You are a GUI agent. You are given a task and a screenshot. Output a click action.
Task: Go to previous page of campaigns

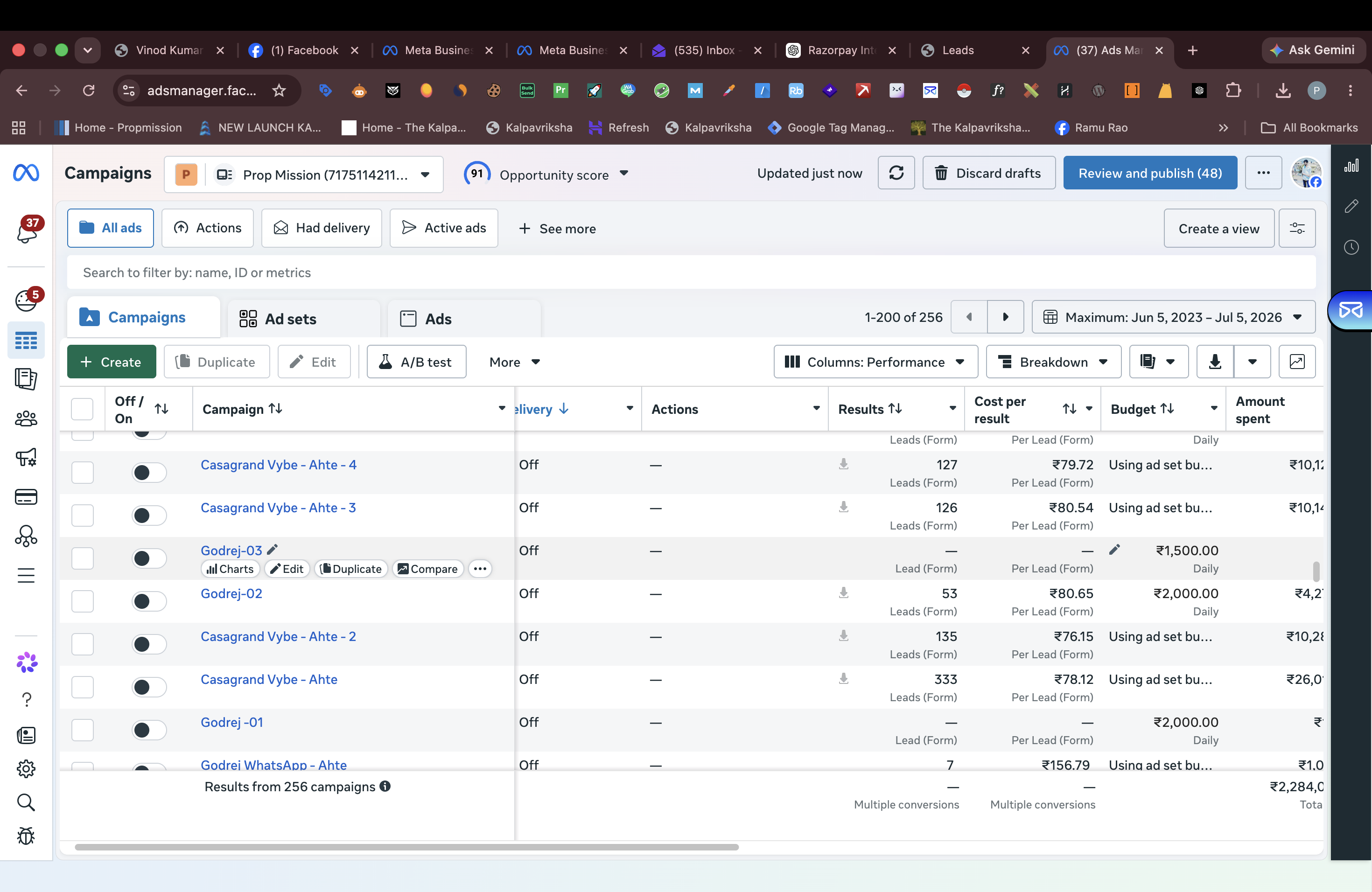click(x=969, y=317)
